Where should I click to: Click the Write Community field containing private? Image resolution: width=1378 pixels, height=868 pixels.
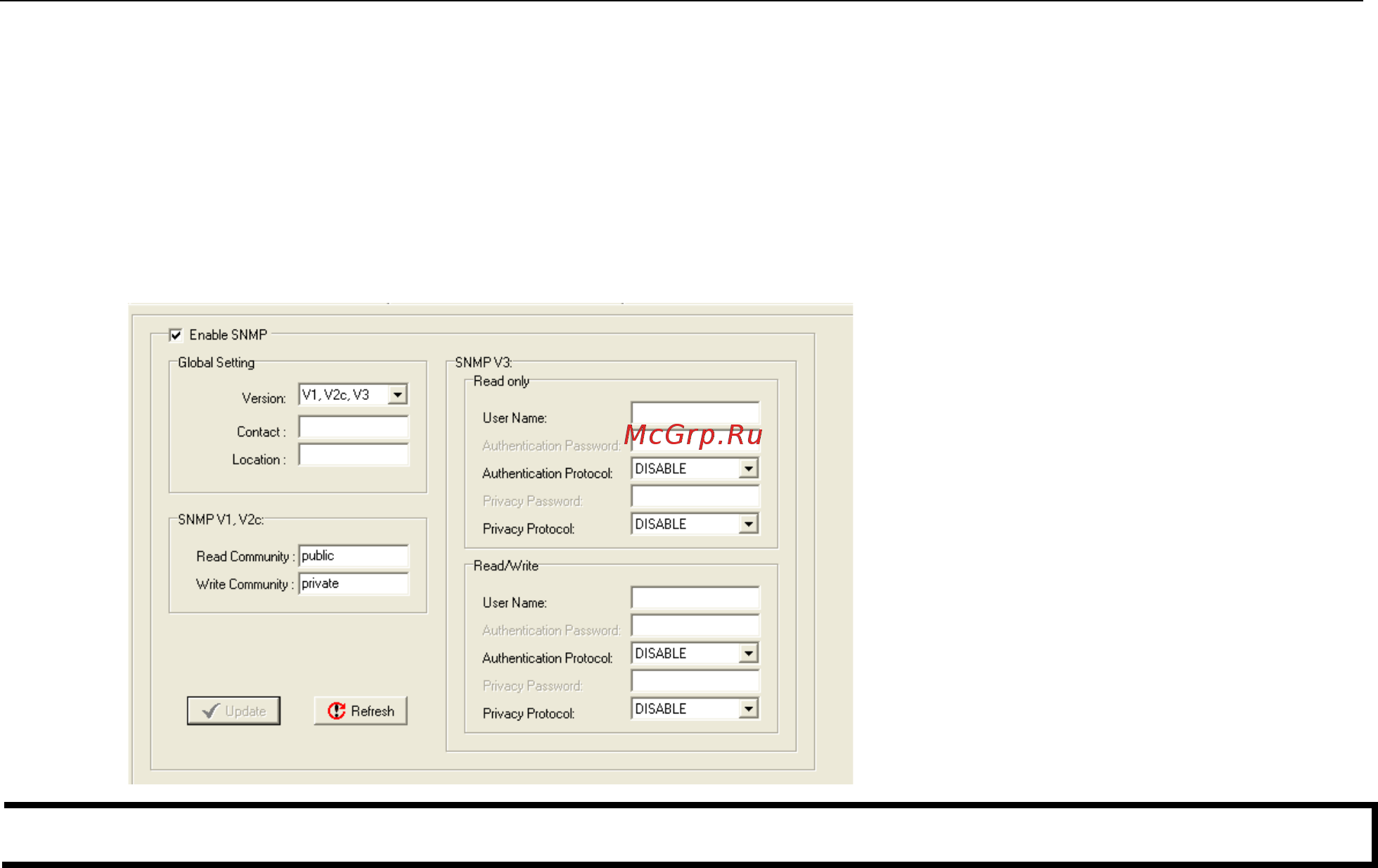coord(353,583)
